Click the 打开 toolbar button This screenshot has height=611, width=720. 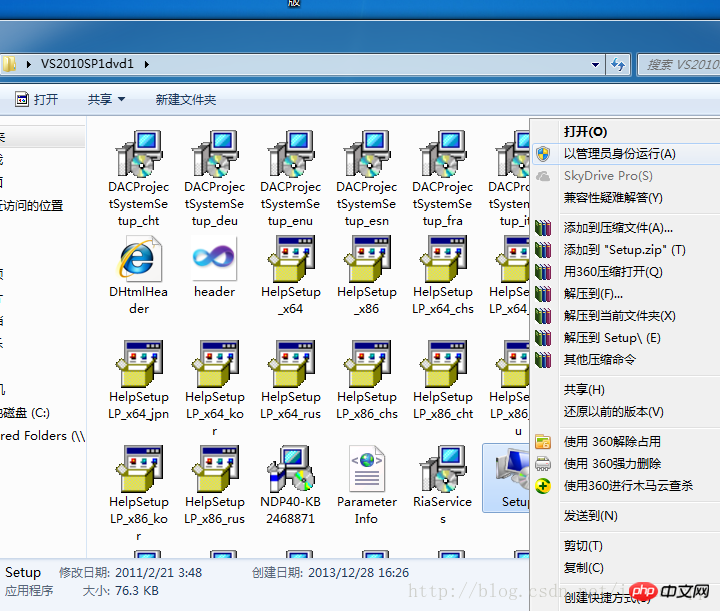click(37, 99)
